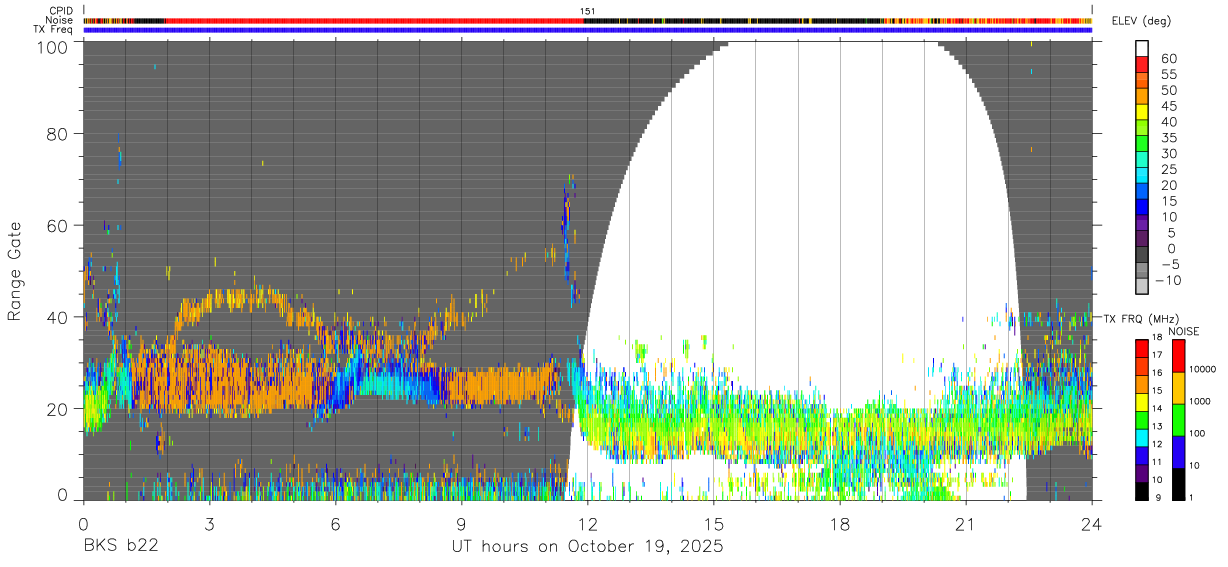The height and width of the screenshot is (567, 1228).
Task: Click the y-axis tick label '60'
Action: coord(58,225)
